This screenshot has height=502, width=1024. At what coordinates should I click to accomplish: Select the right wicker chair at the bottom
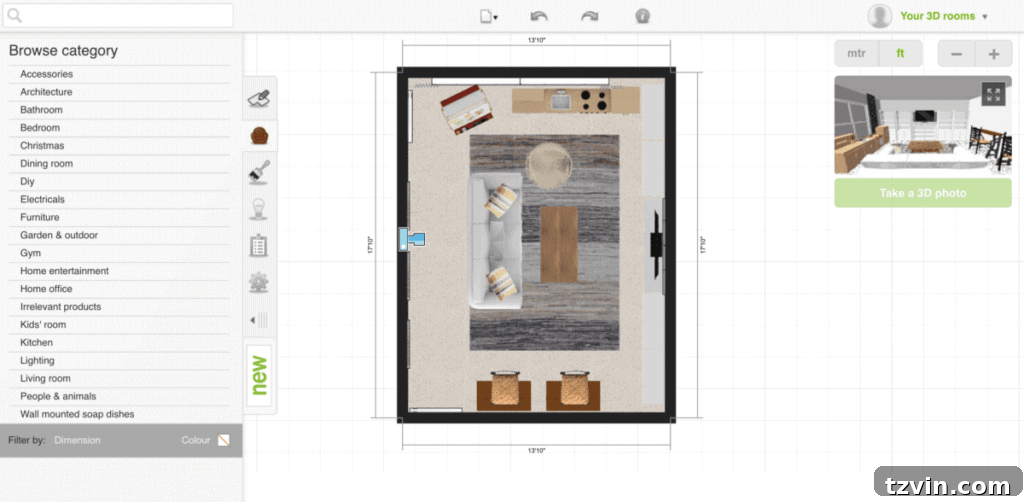573,390
